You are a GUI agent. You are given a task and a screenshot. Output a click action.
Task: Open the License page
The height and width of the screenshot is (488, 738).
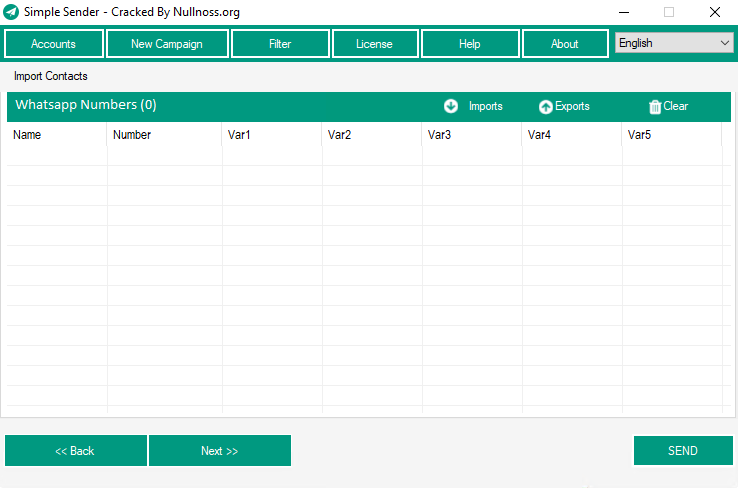pos(374,44)
